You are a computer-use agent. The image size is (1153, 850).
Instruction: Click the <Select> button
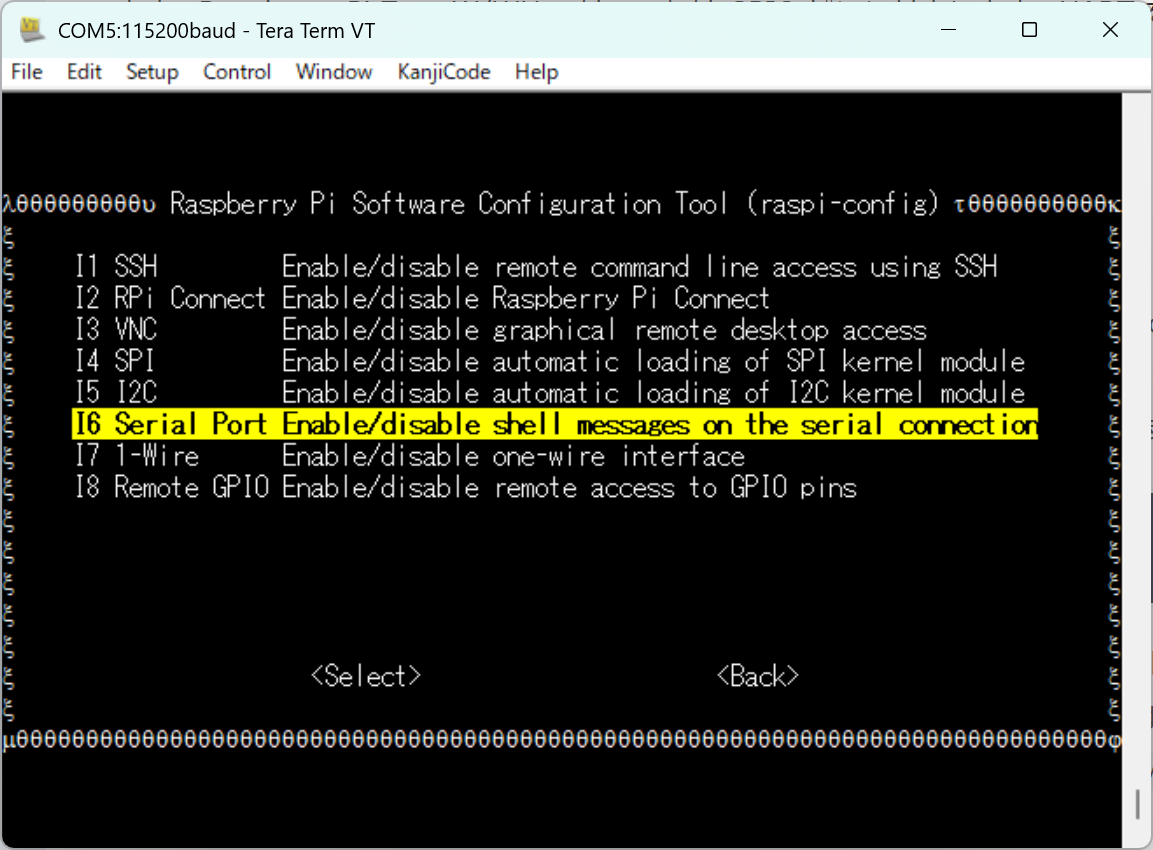click(x=365, y=676)
